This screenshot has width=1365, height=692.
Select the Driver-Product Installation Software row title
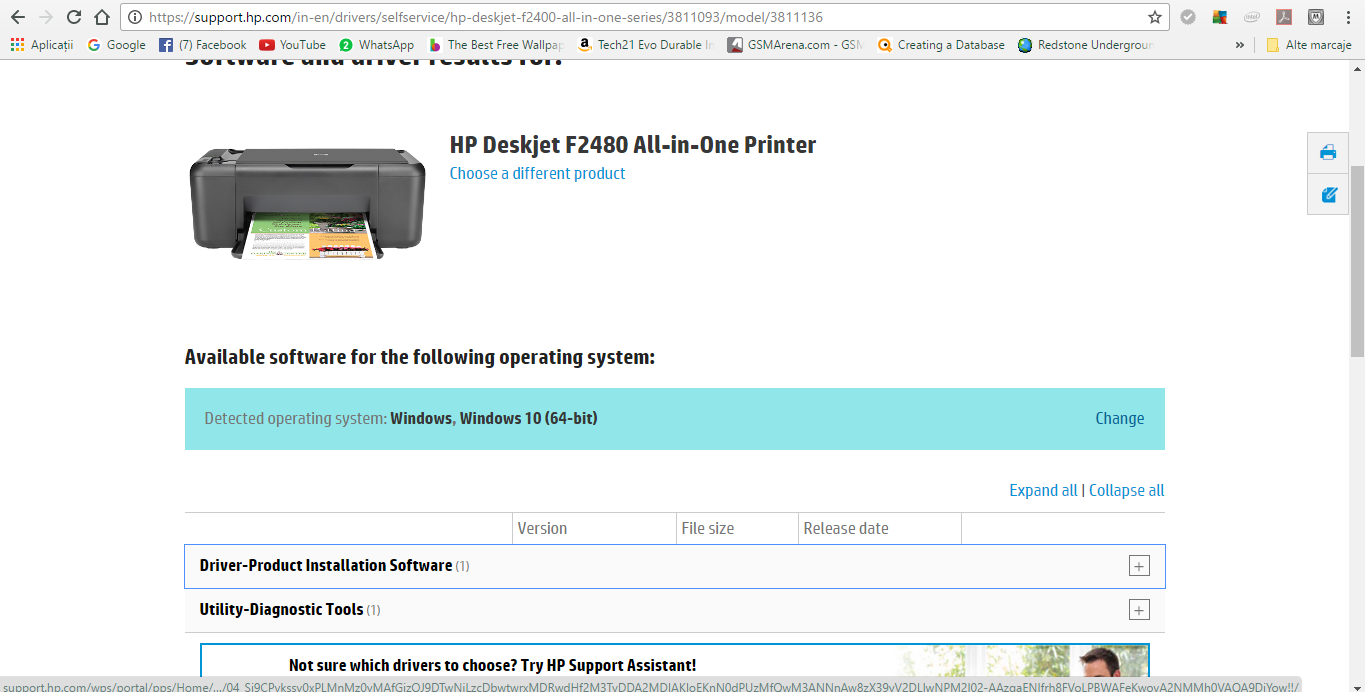tap(325, 565)
